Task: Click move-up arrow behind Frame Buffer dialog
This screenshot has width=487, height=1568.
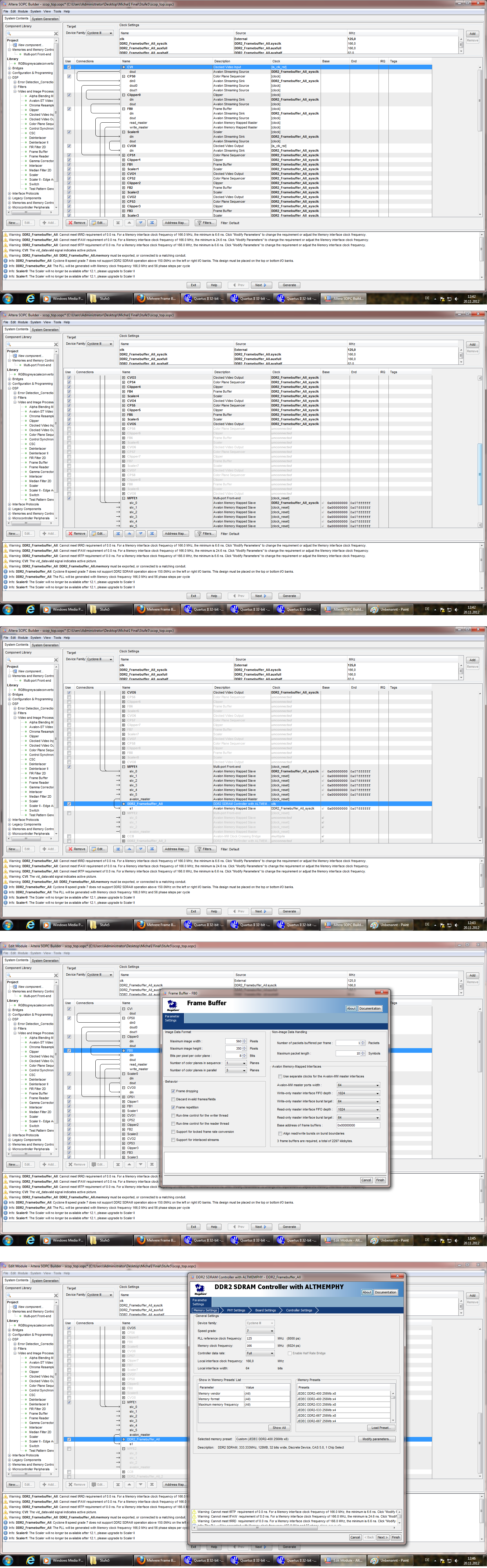Action: point(129,1164)
